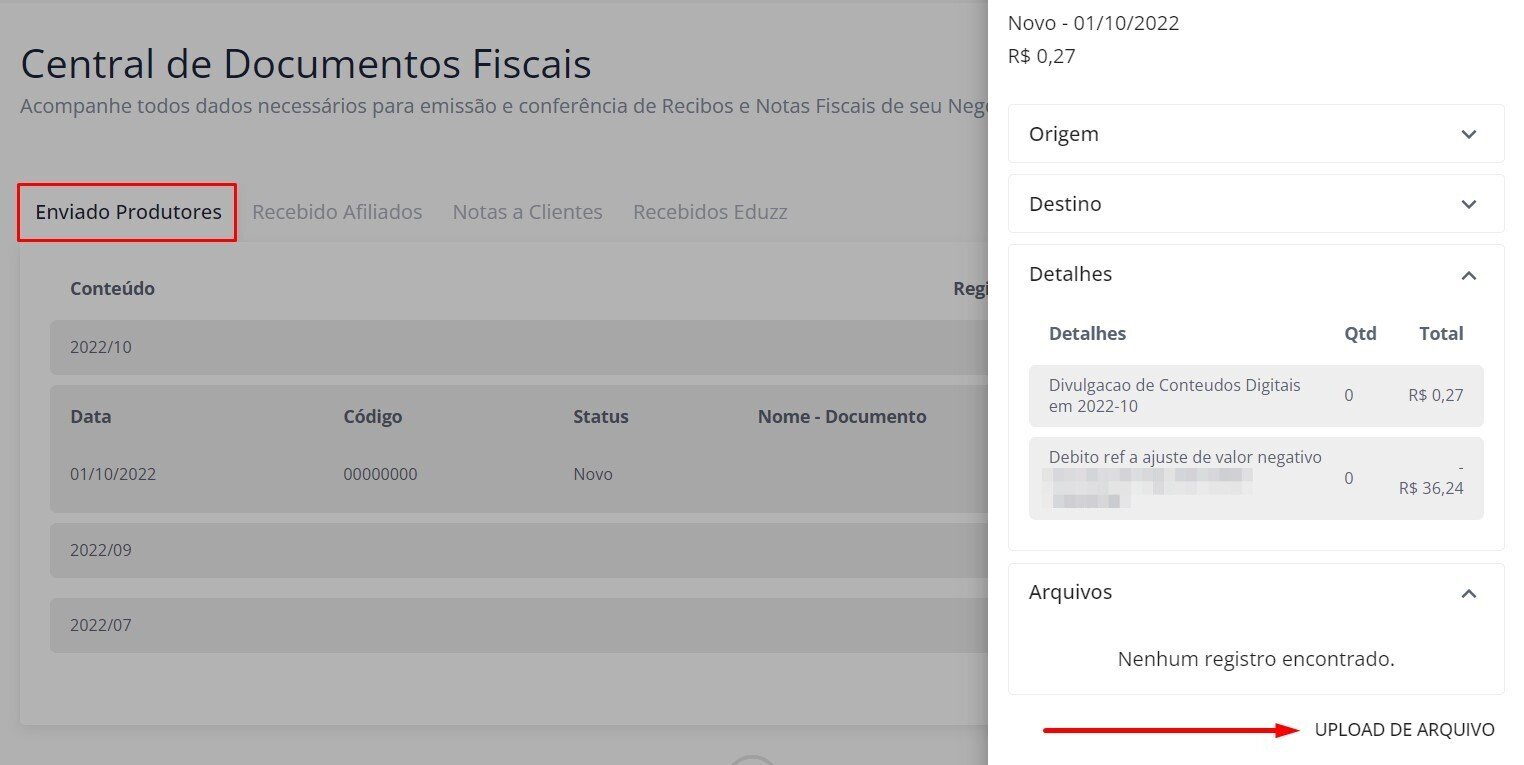
Task: Click the Novo status in the table row
Action: [x=593, y=474]
